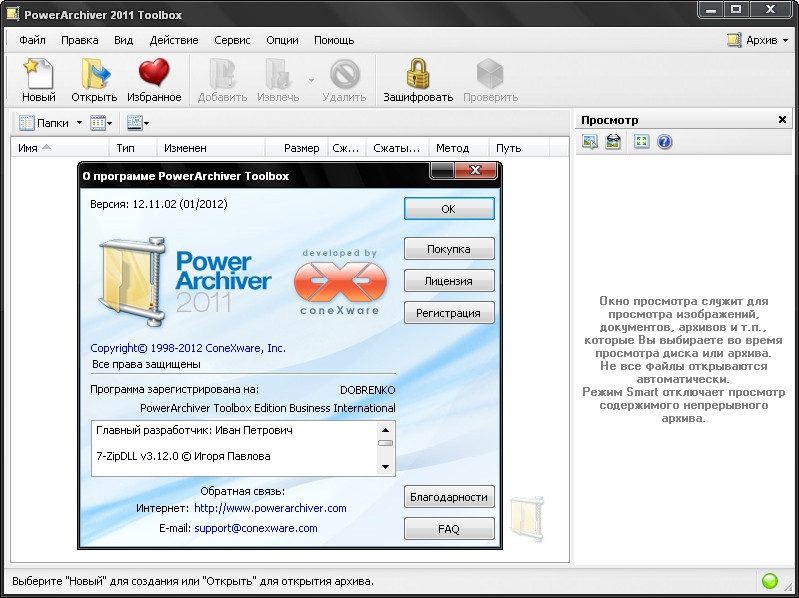Image resolution: width=799 pixels, height=598 pixels.
Task: Open the www.powerarchiver.com link
Action: [270, 508]
